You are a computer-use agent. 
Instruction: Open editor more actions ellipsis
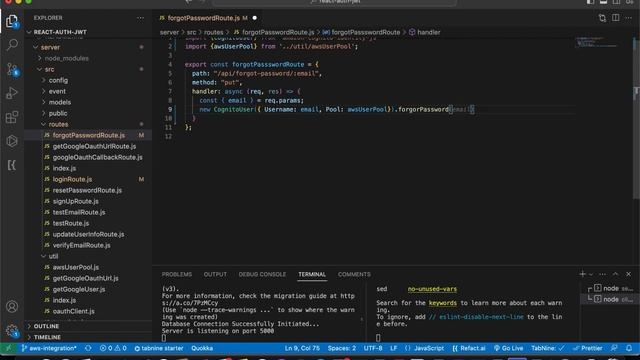(x=629, y=18)
